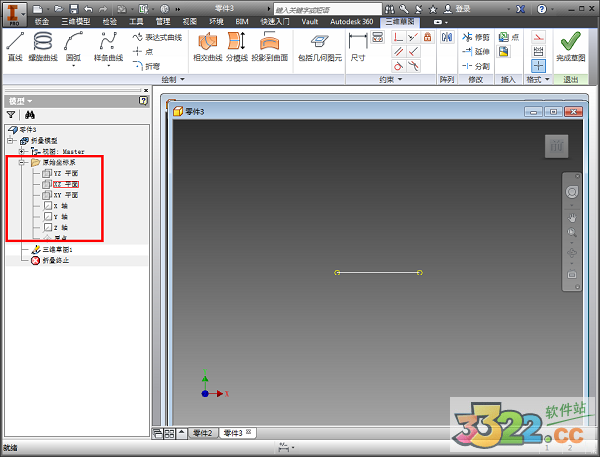
Task: Select the 分割 split tool
Action: [x=476, y=66]
